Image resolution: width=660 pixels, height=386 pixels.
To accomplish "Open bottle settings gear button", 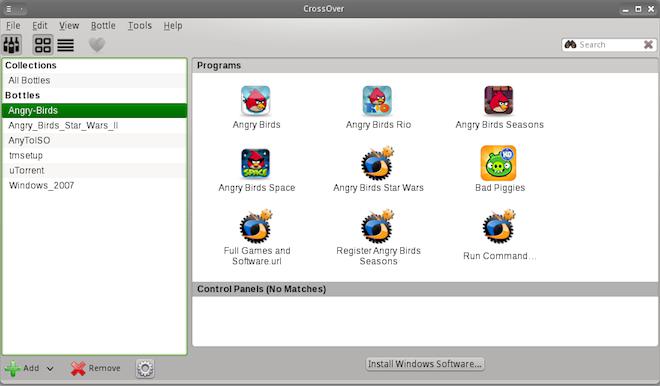I will pyautogui.click(x=145, y=369).
